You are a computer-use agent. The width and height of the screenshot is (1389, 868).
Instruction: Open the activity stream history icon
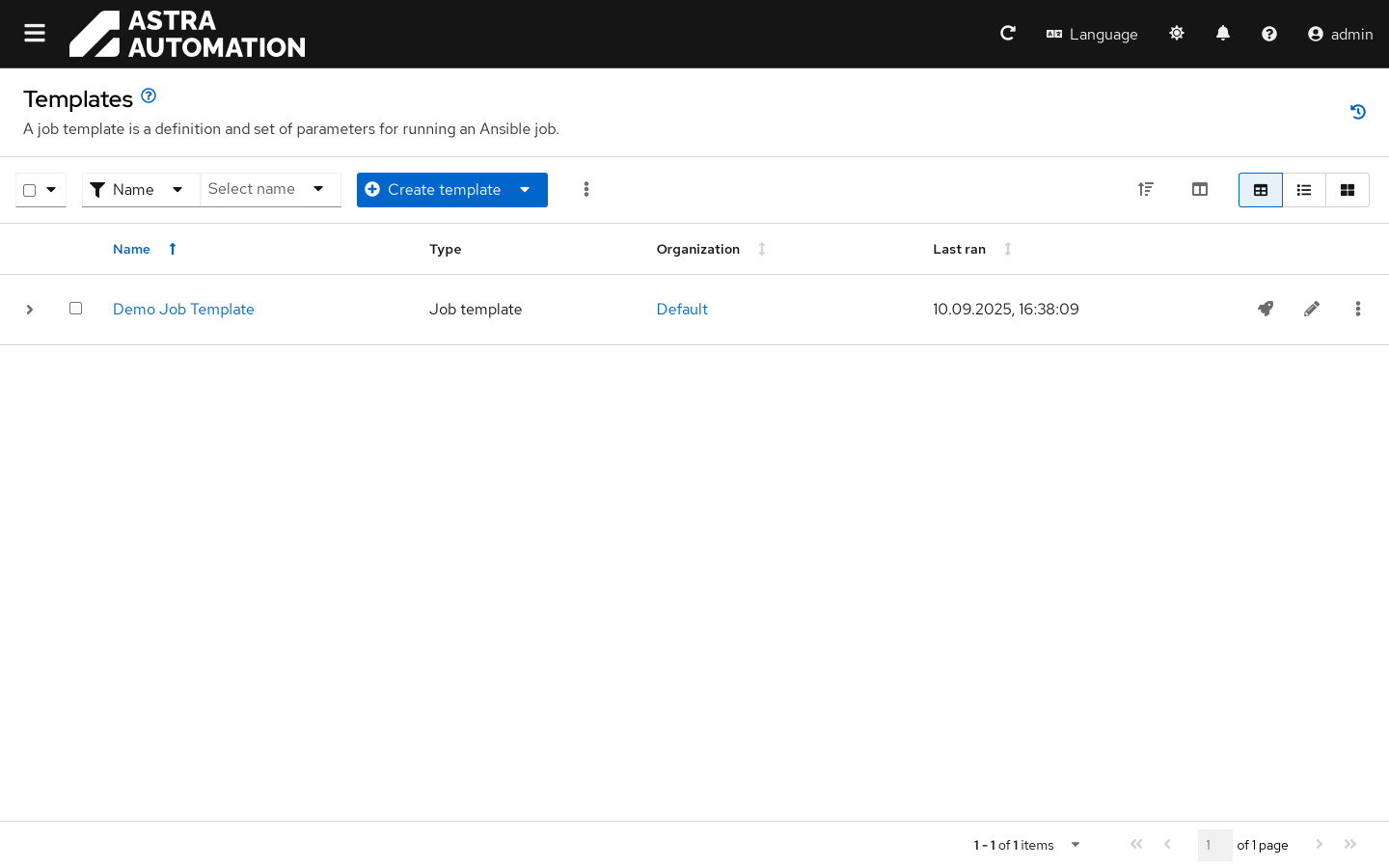1358,112
